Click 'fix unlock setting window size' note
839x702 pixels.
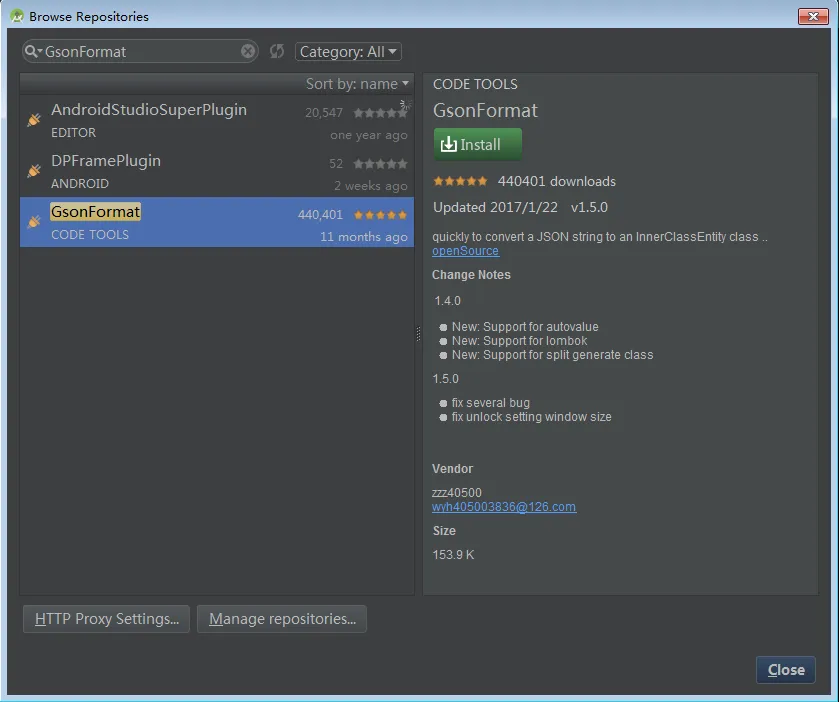coord(531,417)
